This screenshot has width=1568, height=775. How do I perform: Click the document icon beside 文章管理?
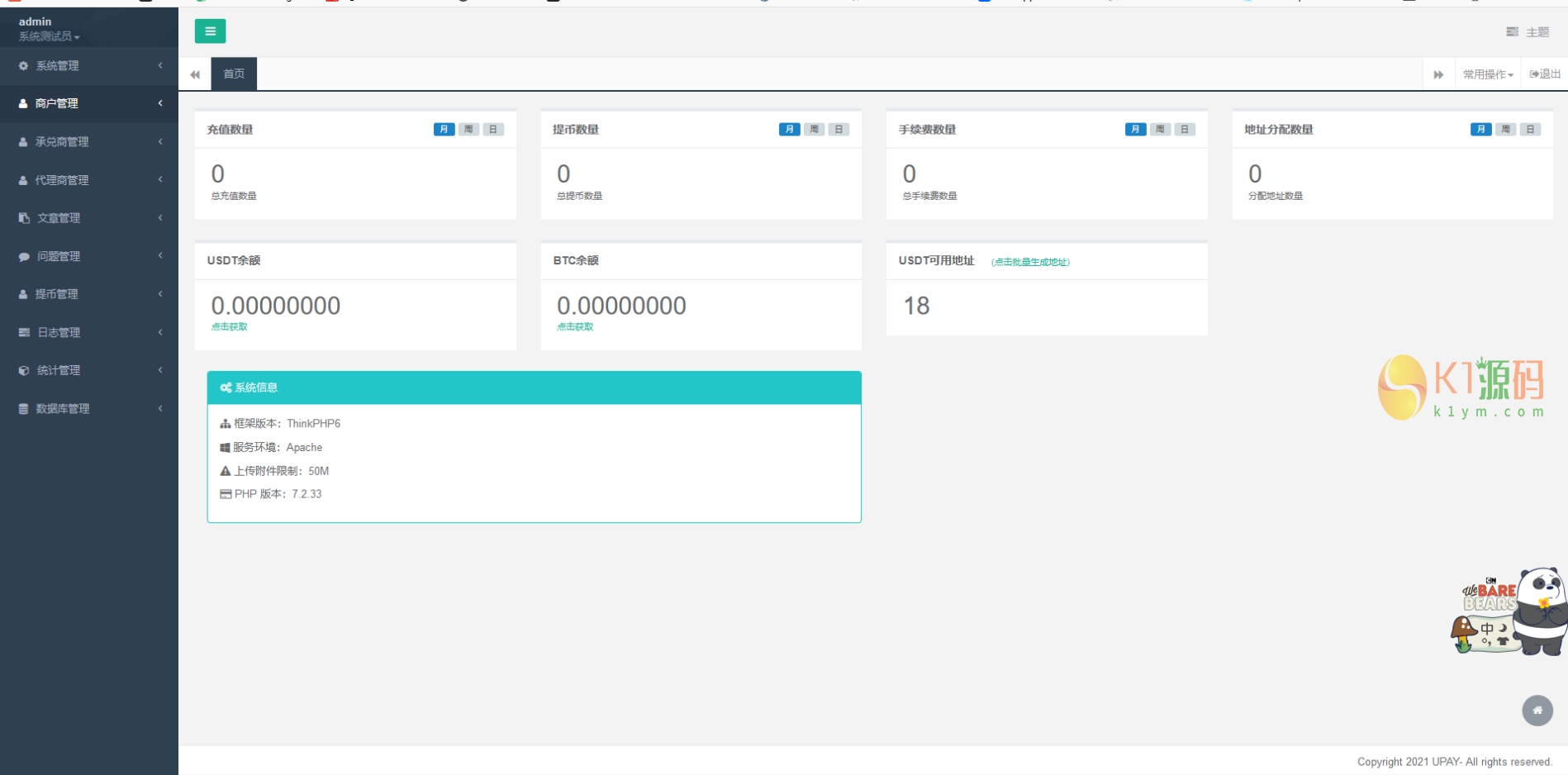click(24, 218)
